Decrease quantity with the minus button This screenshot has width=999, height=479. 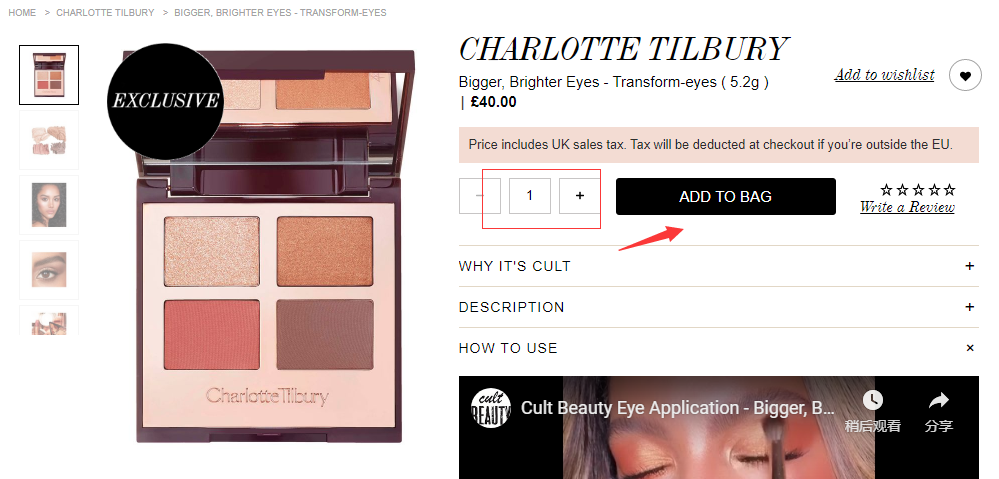click(x=480, y=196)
